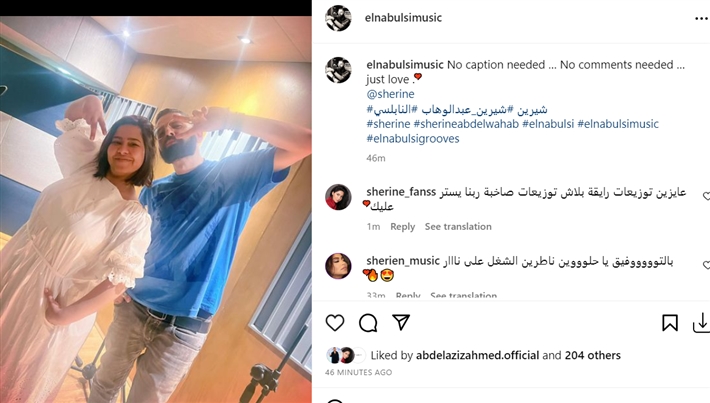710x403 pixels.
Task: Like the post with heart icon
Action: point(335,323)
